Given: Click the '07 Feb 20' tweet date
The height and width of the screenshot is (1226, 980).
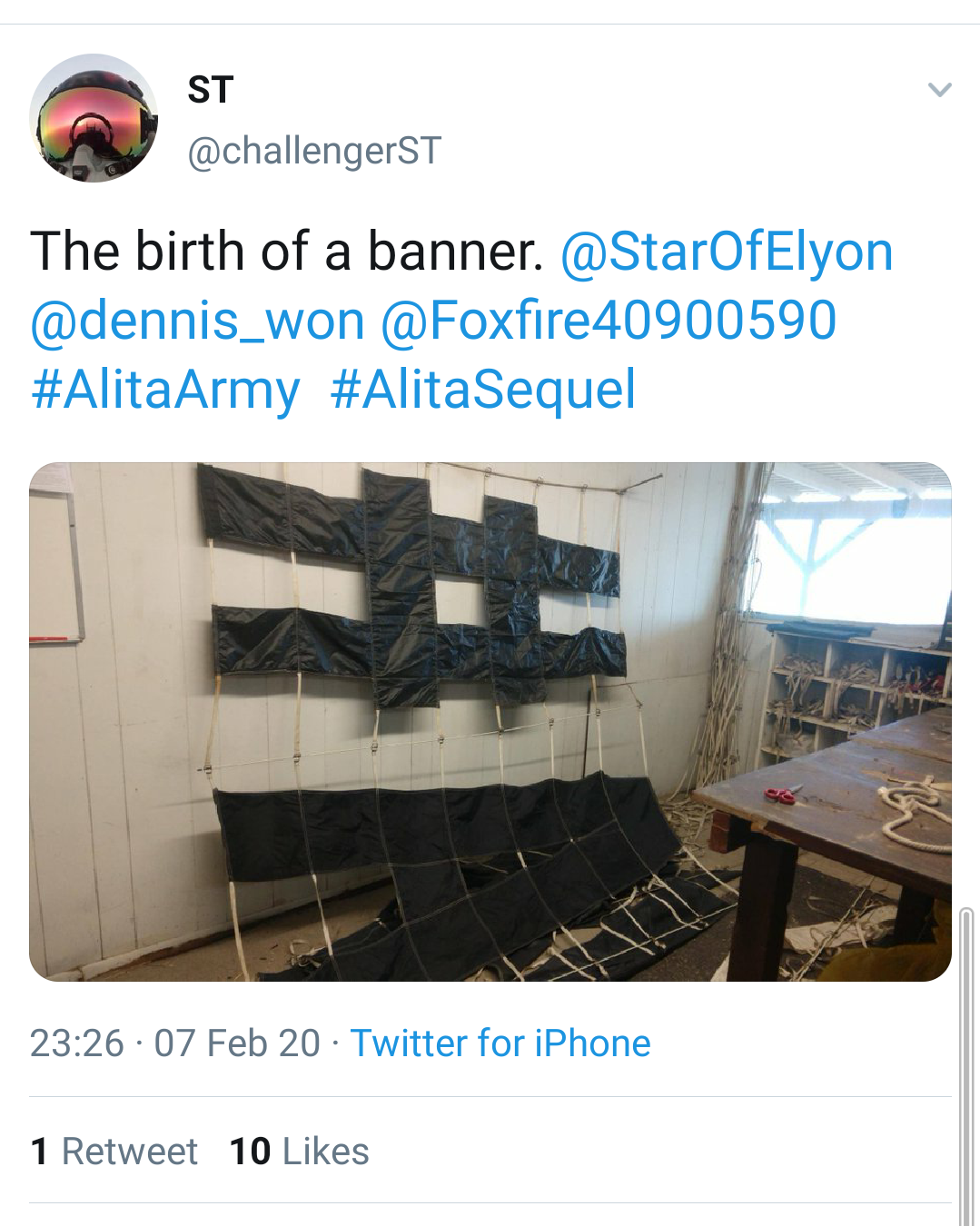Looking at the screenshot, I should point(237,1043).
